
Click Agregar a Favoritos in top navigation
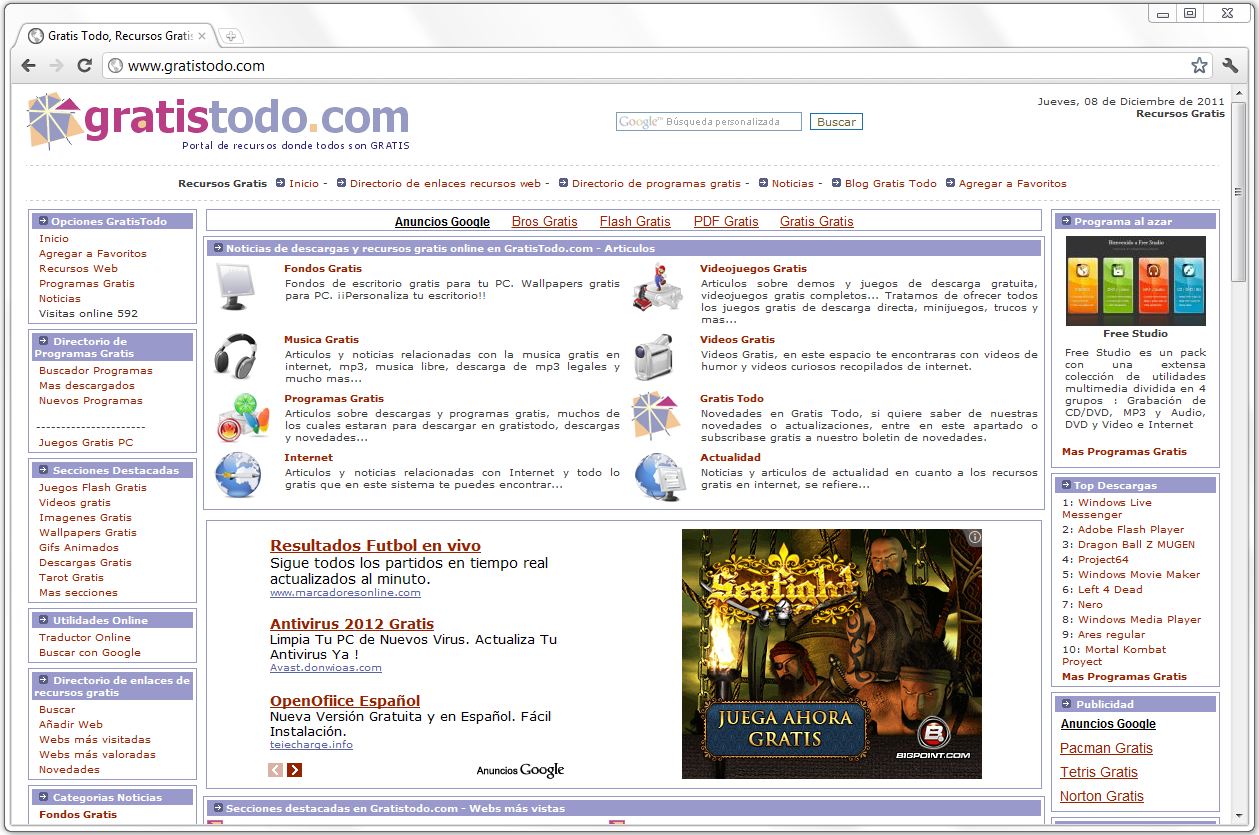click(1013, 184)
